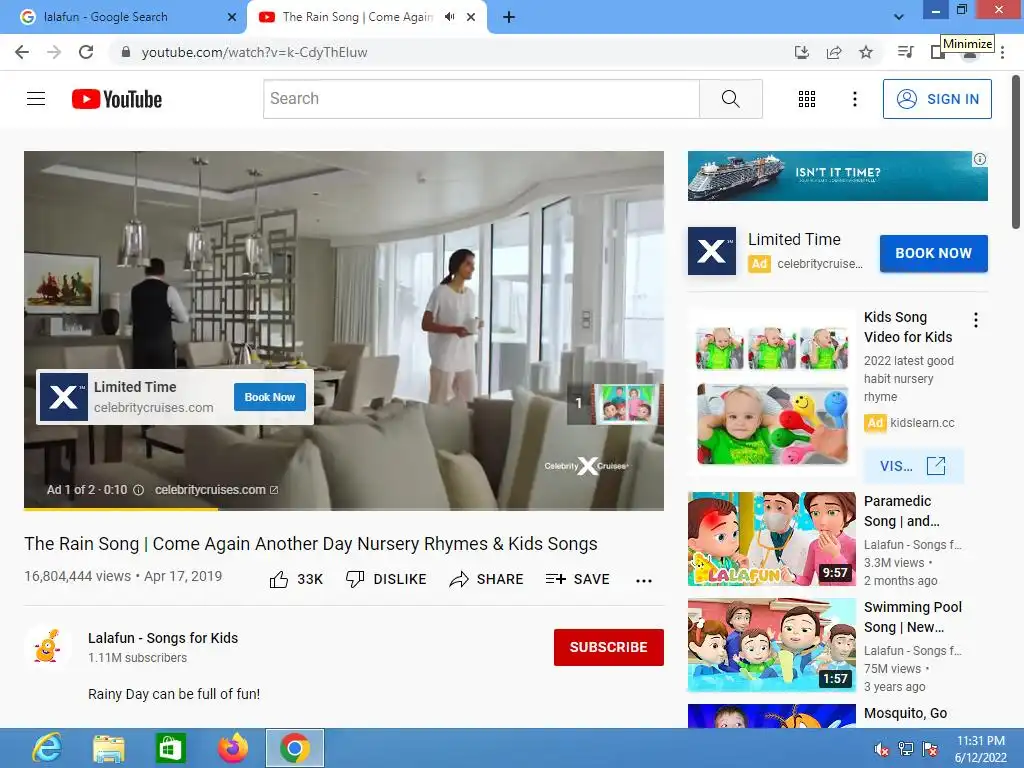
Task: Open Mosquito, Go video title
Action: tap(905, 713)
